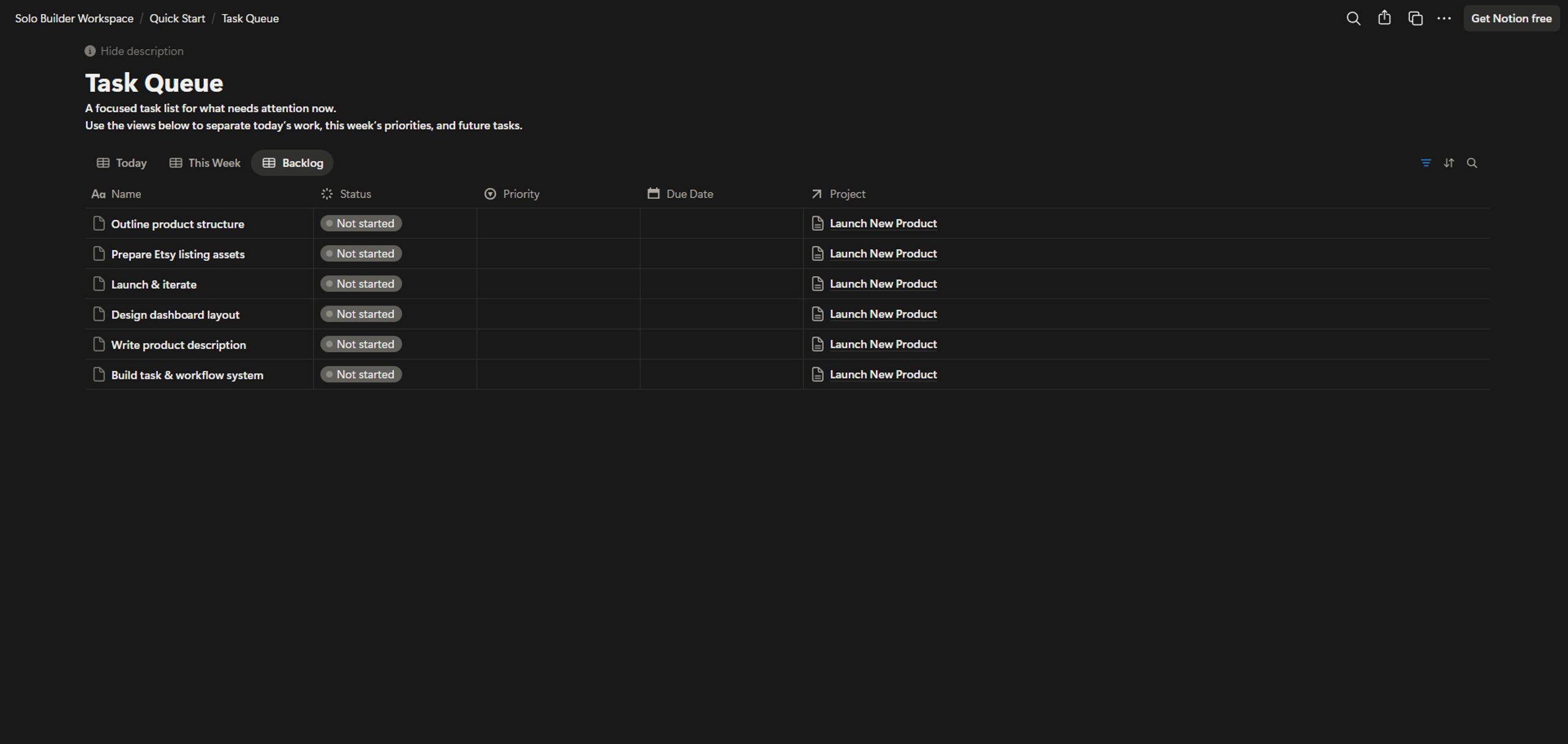Click page icon of Build task & workflow system

tap(99, 374)
